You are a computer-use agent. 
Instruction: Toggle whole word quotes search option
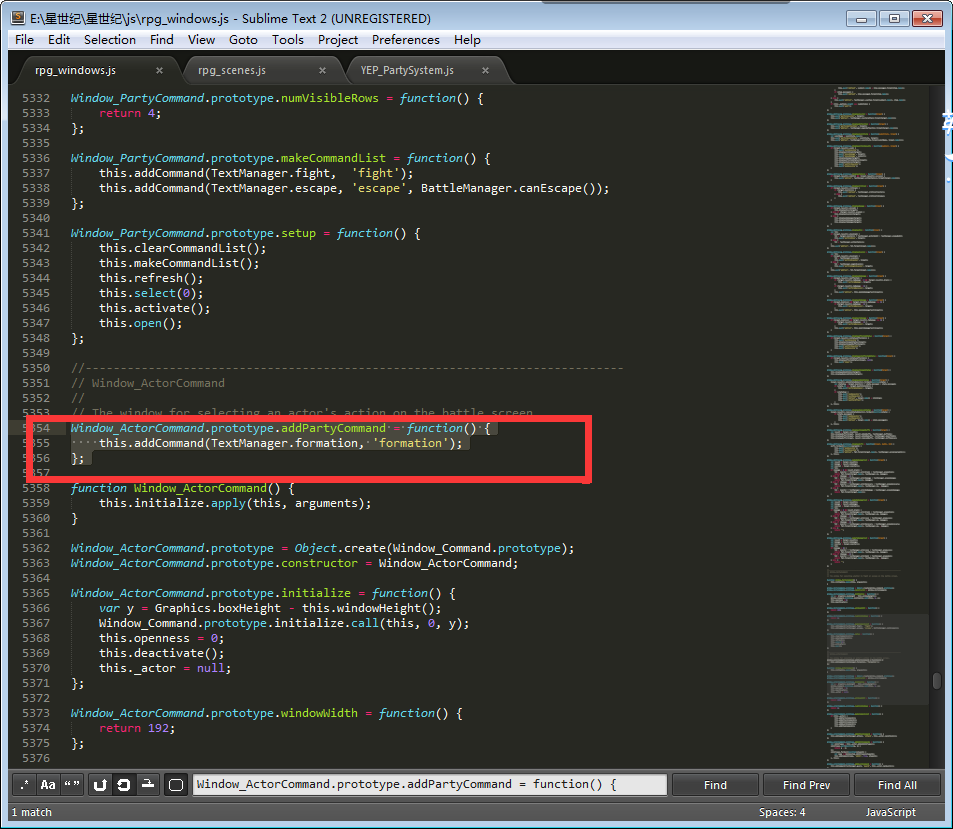pos(72,785)
